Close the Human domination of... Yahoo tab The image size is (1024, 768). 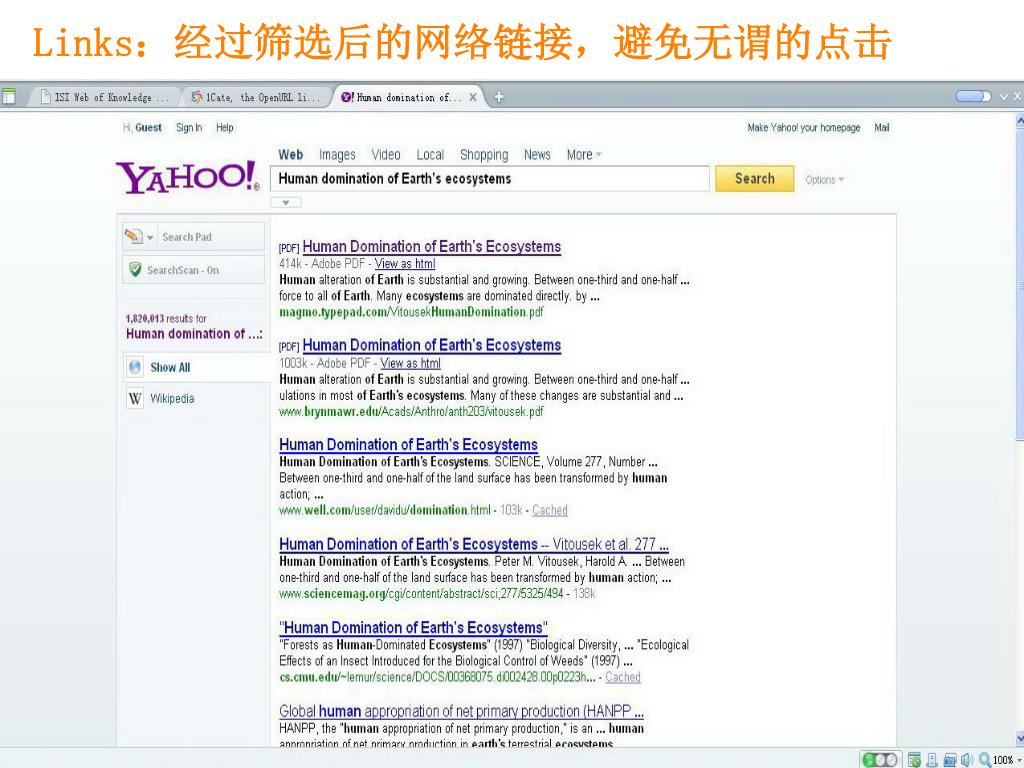pos(473,97)
